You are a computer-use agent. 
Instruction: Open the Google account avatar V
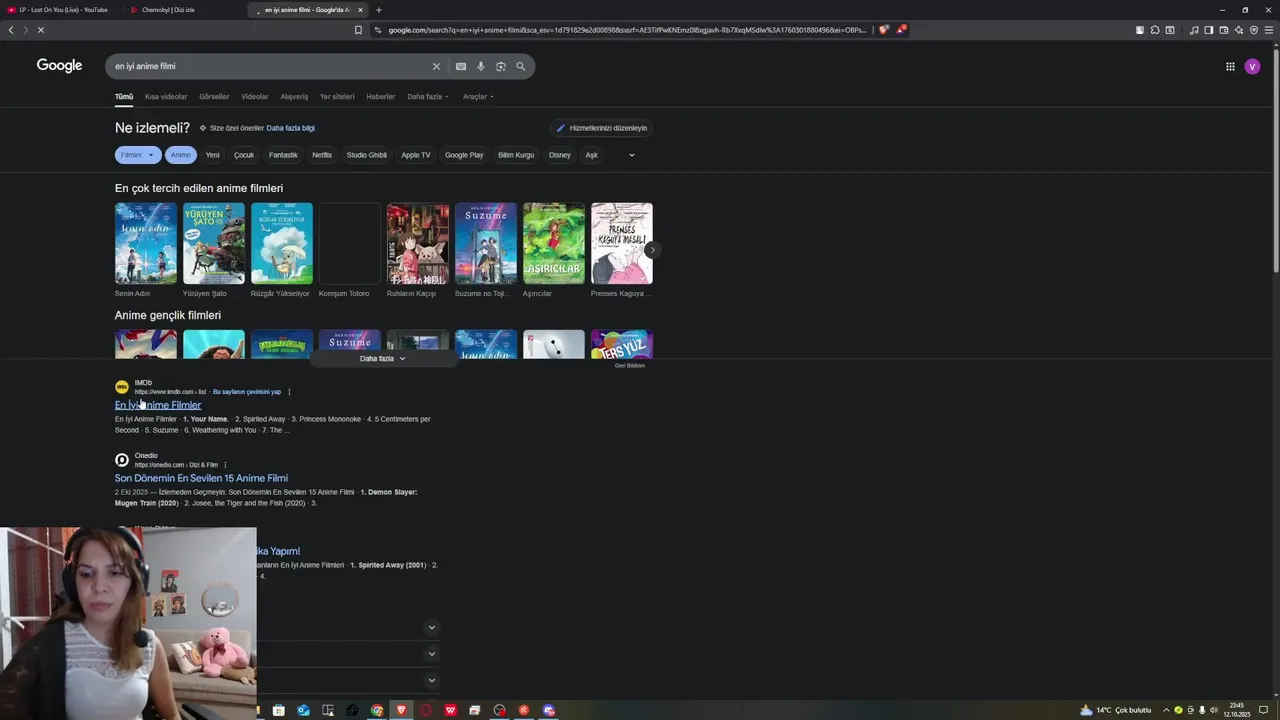[1252, 67]
